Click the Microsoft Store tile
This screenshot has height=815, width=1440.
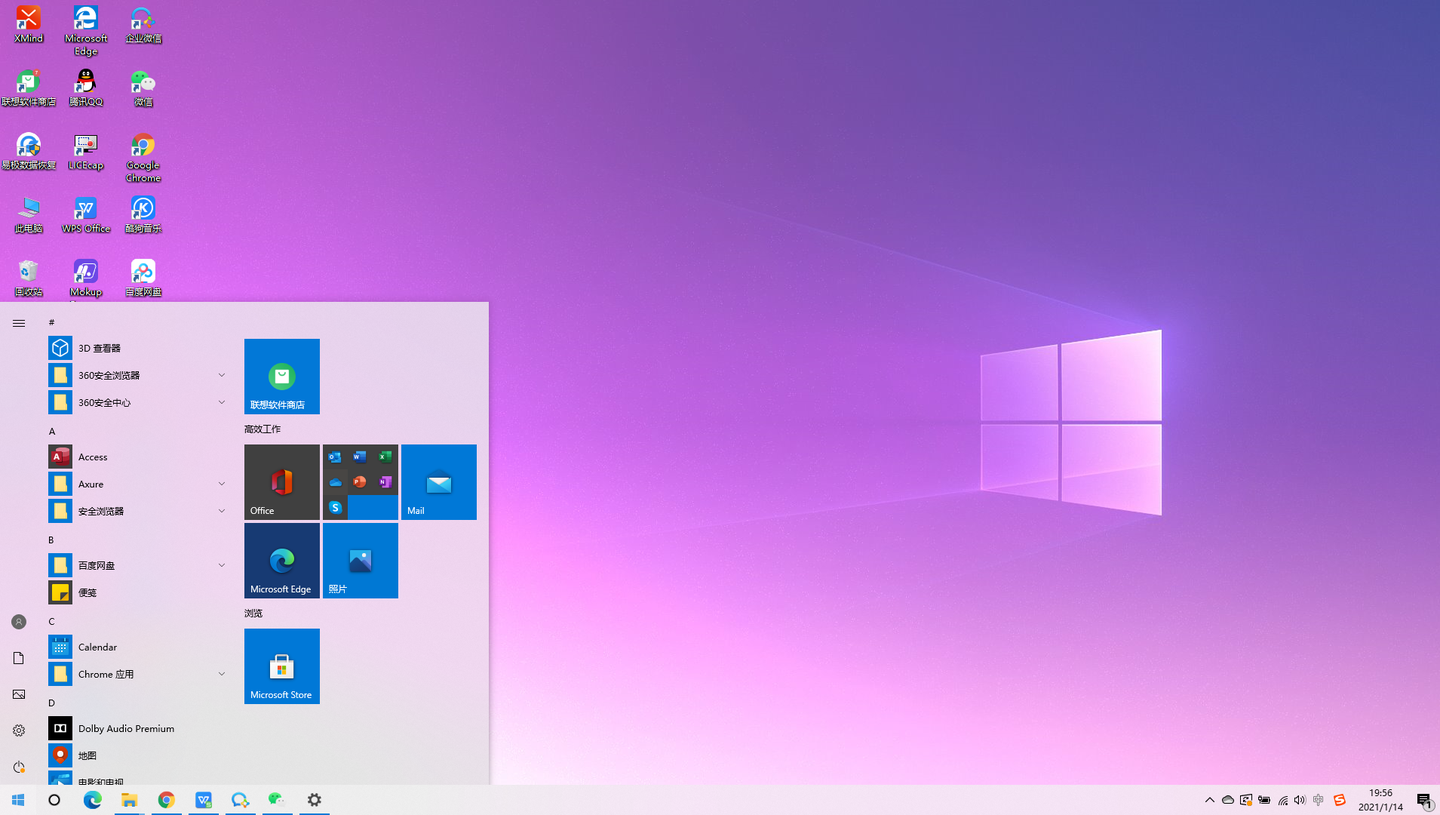click(282, 666)
